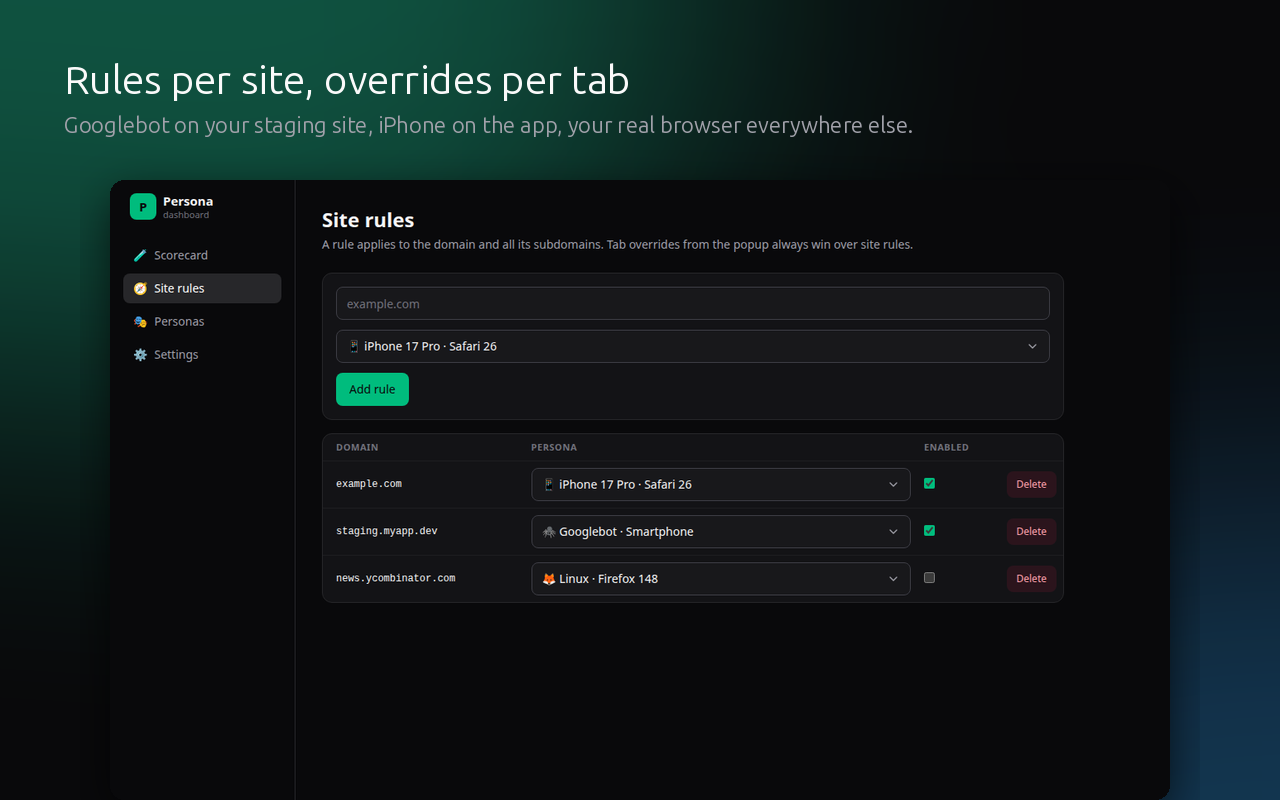This screenshot has height=800, width=1280.
Task: Click the example.com domain cell
Action: 369,484
